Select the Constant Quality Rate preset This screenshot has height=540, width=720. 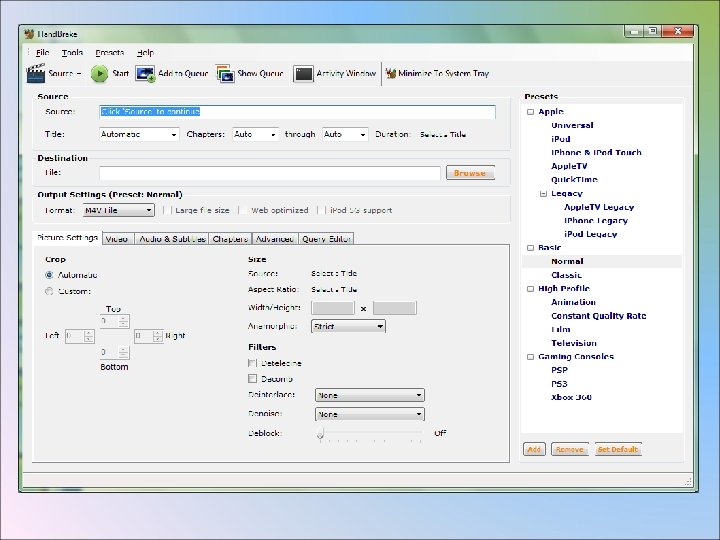tap(598, 315)
